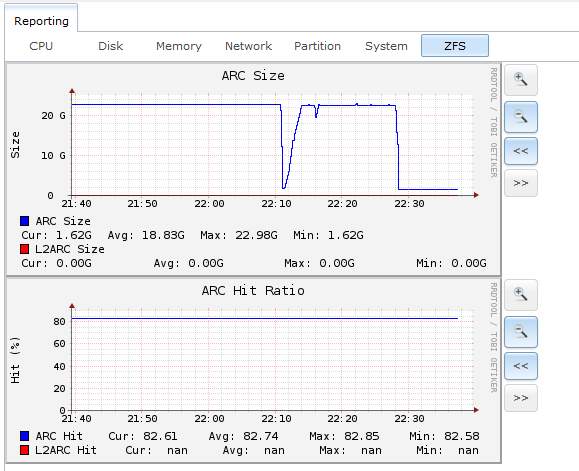This screenshot has width=579, height=471.
Task: Zoom out on the ARC Hit Ratio graph
Action: pyautogui.click(x=521, y=332)
